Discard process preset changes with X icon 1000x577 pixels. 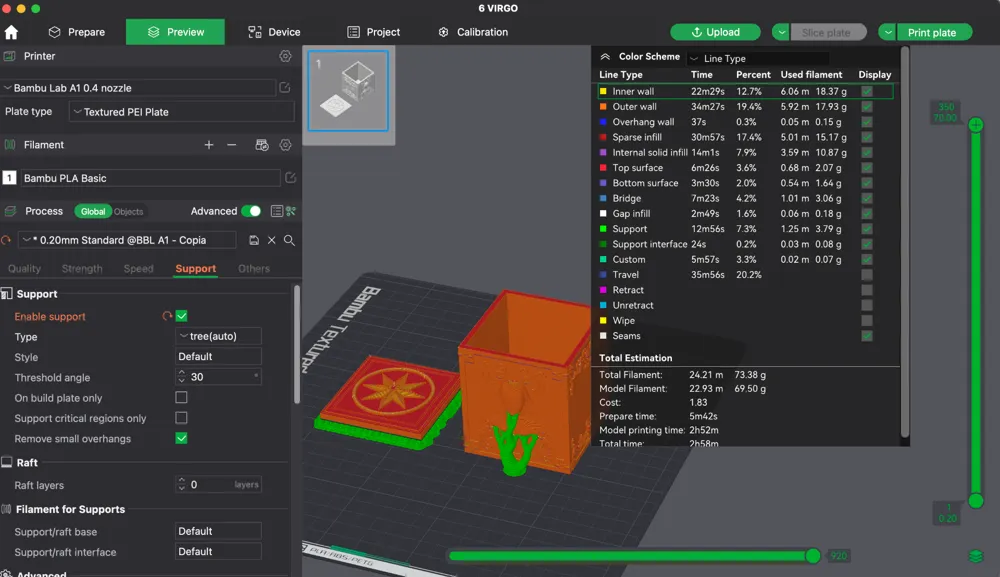click(272, 240)
